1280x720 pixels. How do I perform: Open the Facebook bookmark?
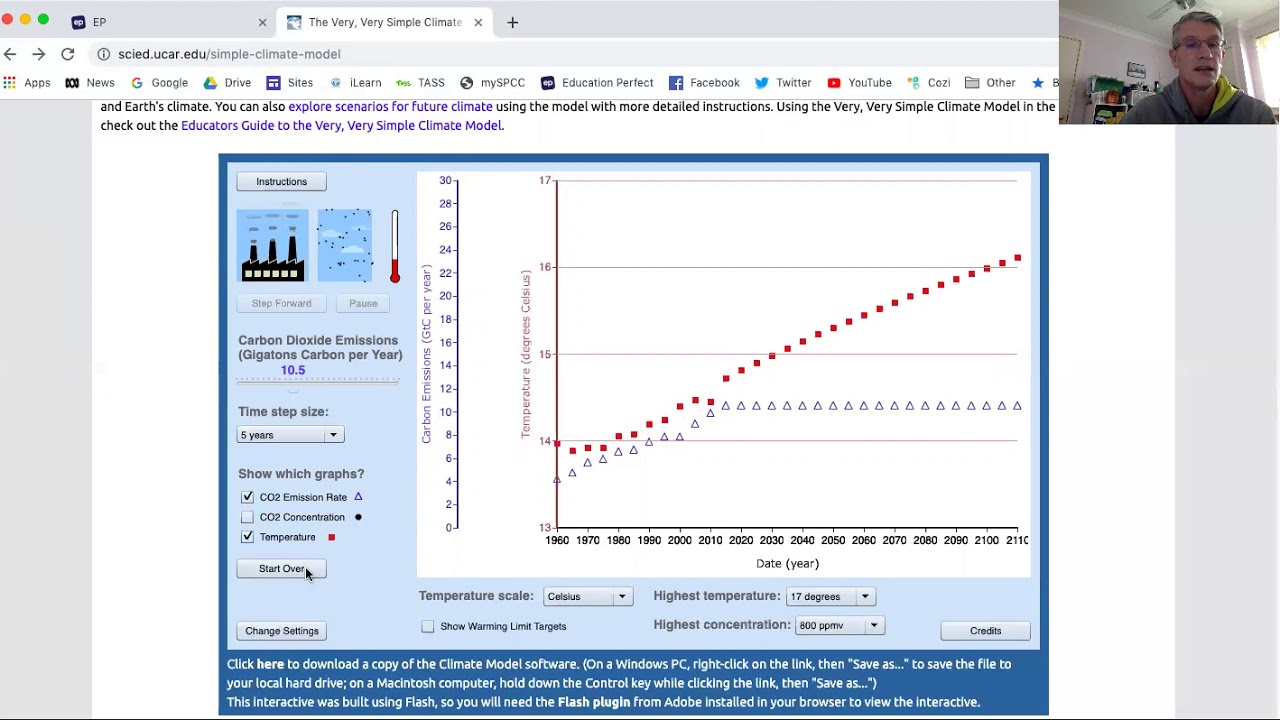[704, 83]
